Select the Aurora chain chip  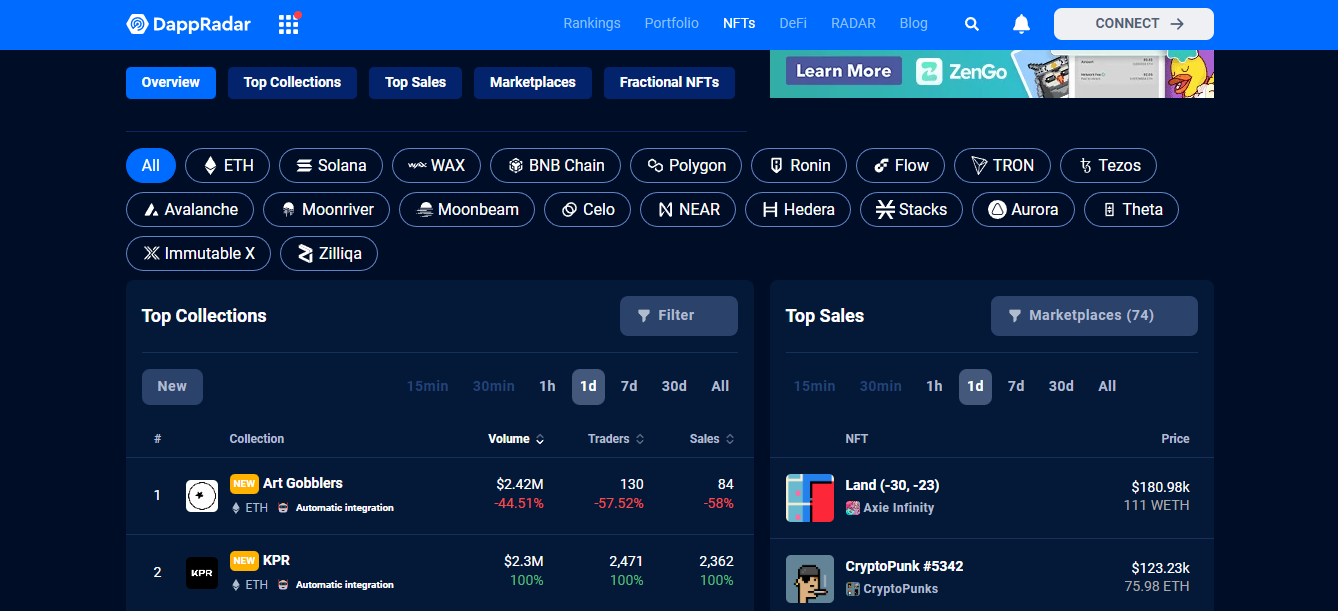pyautogui.click(x=1023, y=209)
